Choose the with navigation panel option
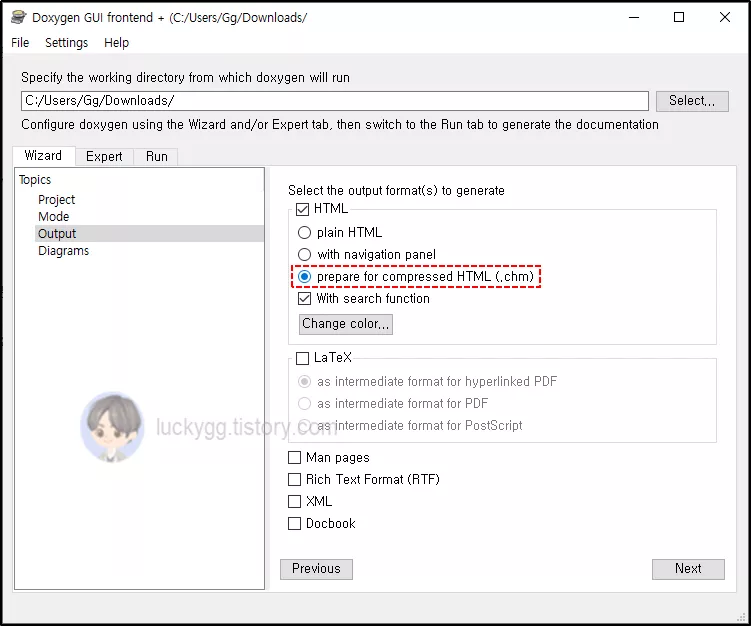Viewport: 751px width, 626px height. 304,254
